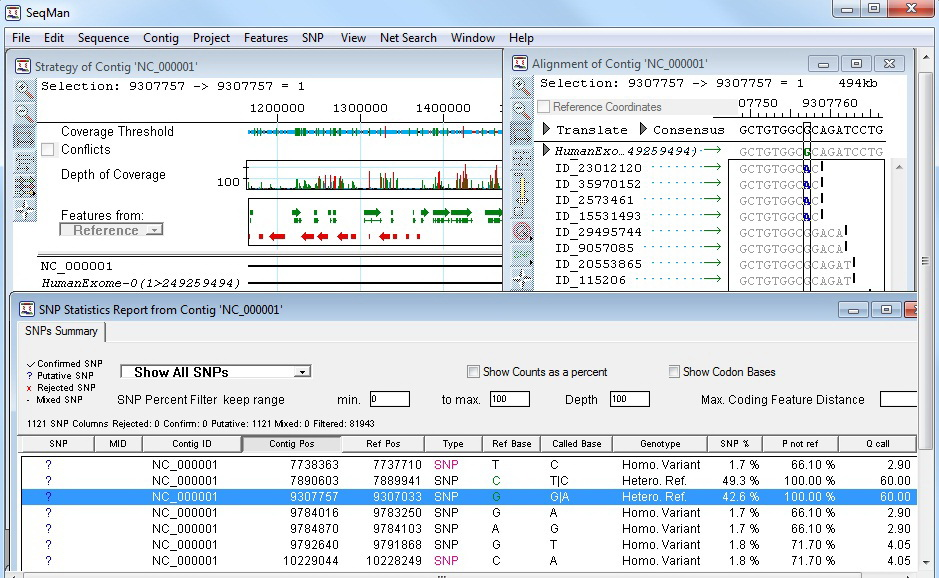Click the min. percent filter field
The image size is (939, 578).
coord(389,399)
